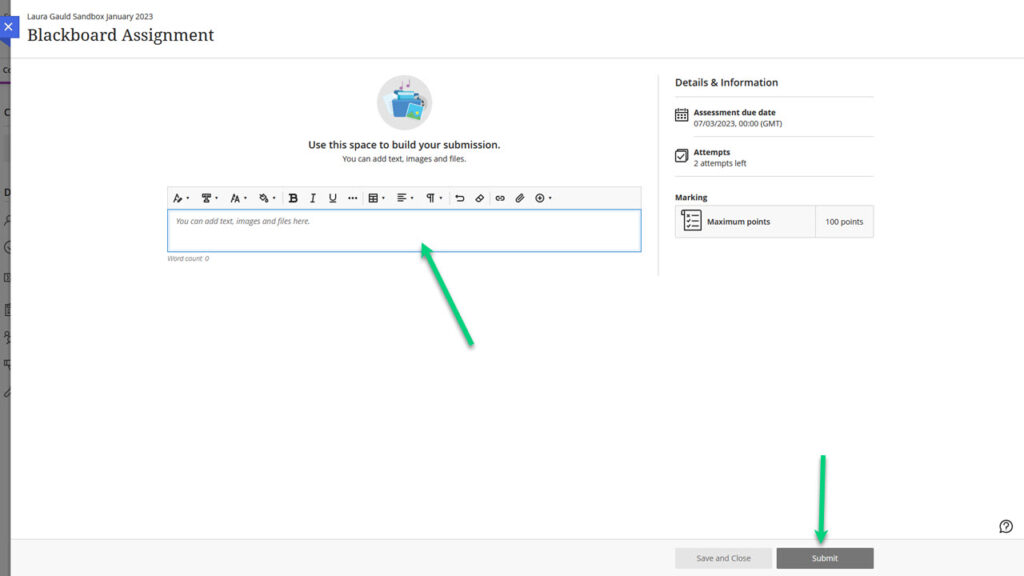The width and height of the screenshot is (1024, 576).
Task: Close the Blackboard Assignment panel
Action: (x=8, y=27)
